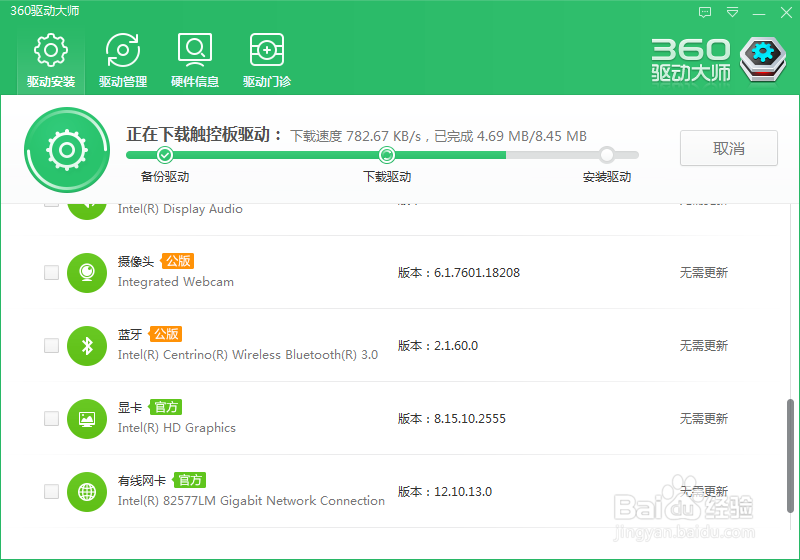The width and height of the screenshot is (800, 560).
Task: Click the 显卡 graphics card icon
Action: coord(87,419)
